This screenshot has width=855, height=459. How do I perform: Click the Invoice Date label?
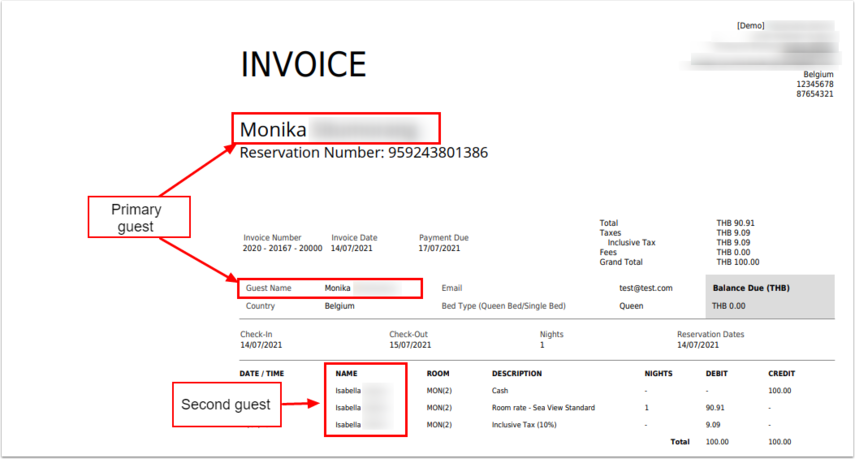(x=354, y=238)
